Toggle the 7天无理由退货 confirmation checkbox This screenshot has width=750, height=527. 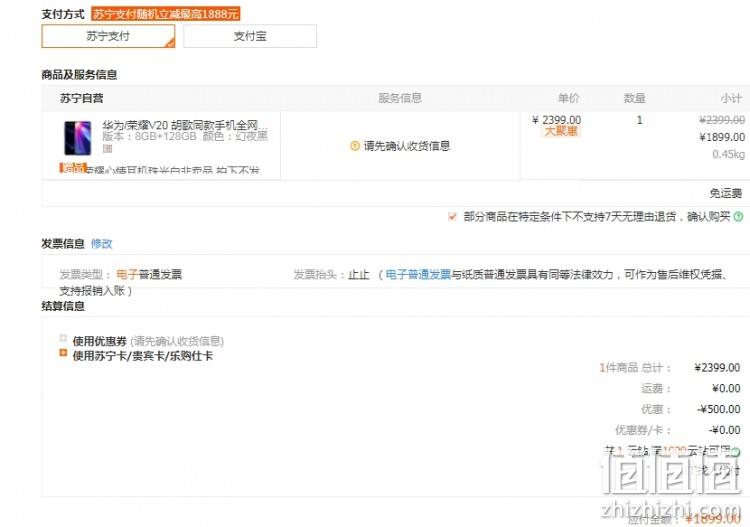(x=452, y=217)
